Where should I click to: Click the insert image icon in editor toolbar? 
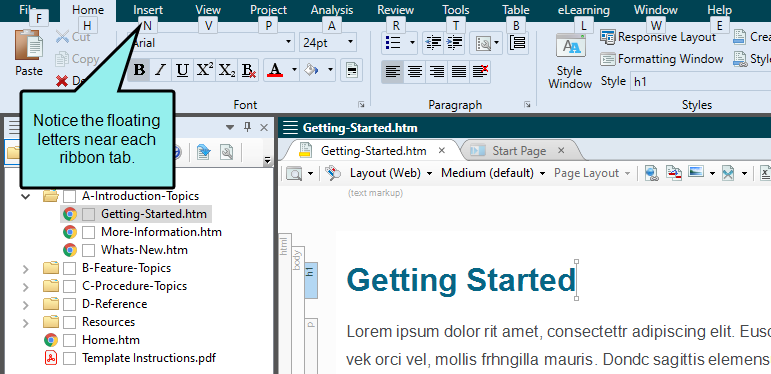coord(695,172)
